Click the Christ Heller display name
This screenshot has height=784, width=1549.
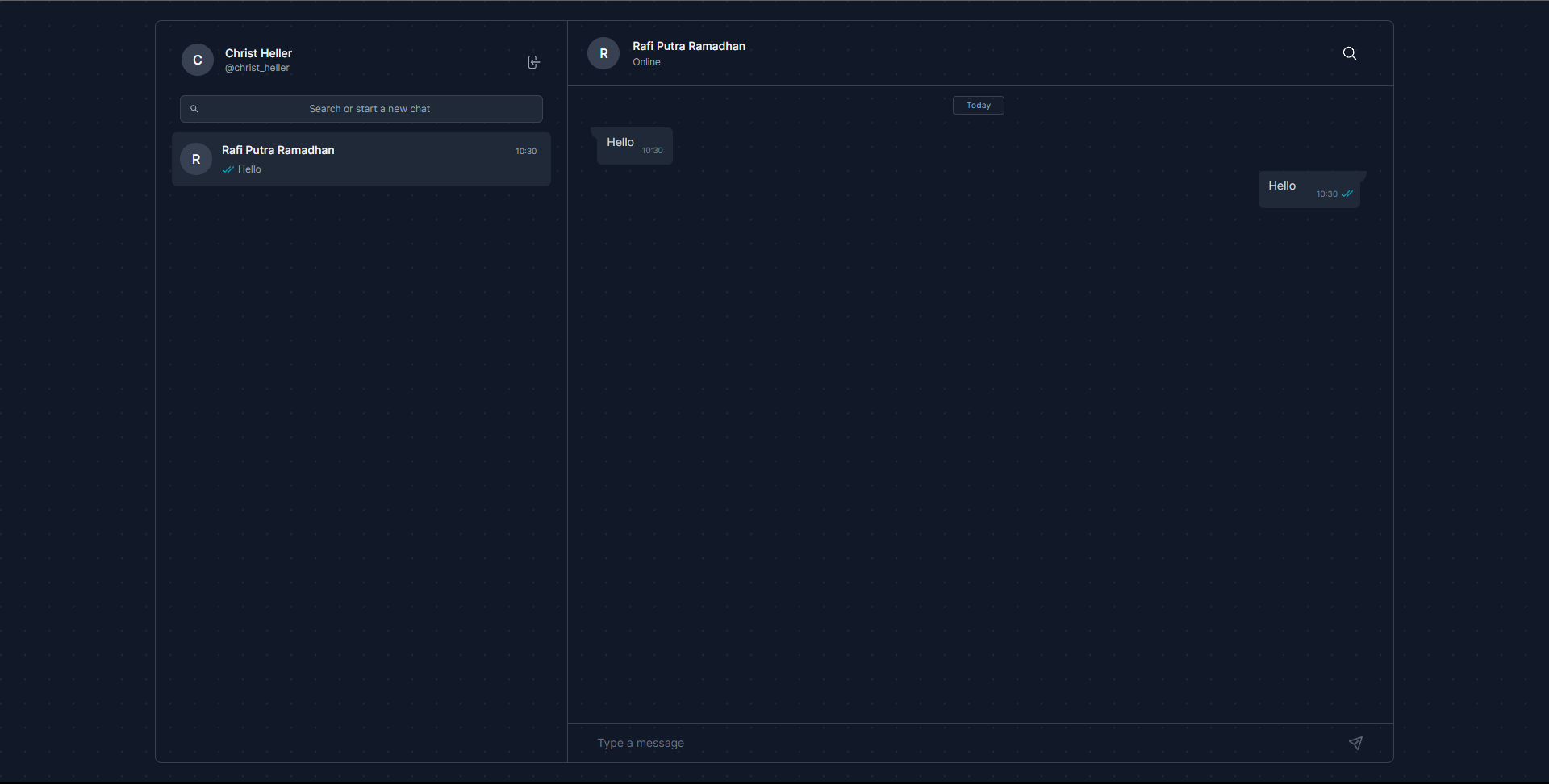point(258,52)
